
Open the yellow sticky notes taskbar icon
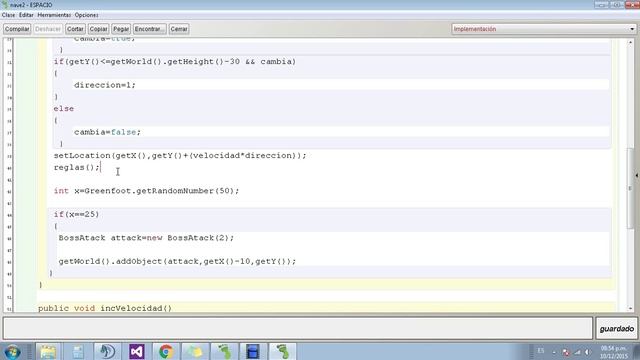[195, 351]
